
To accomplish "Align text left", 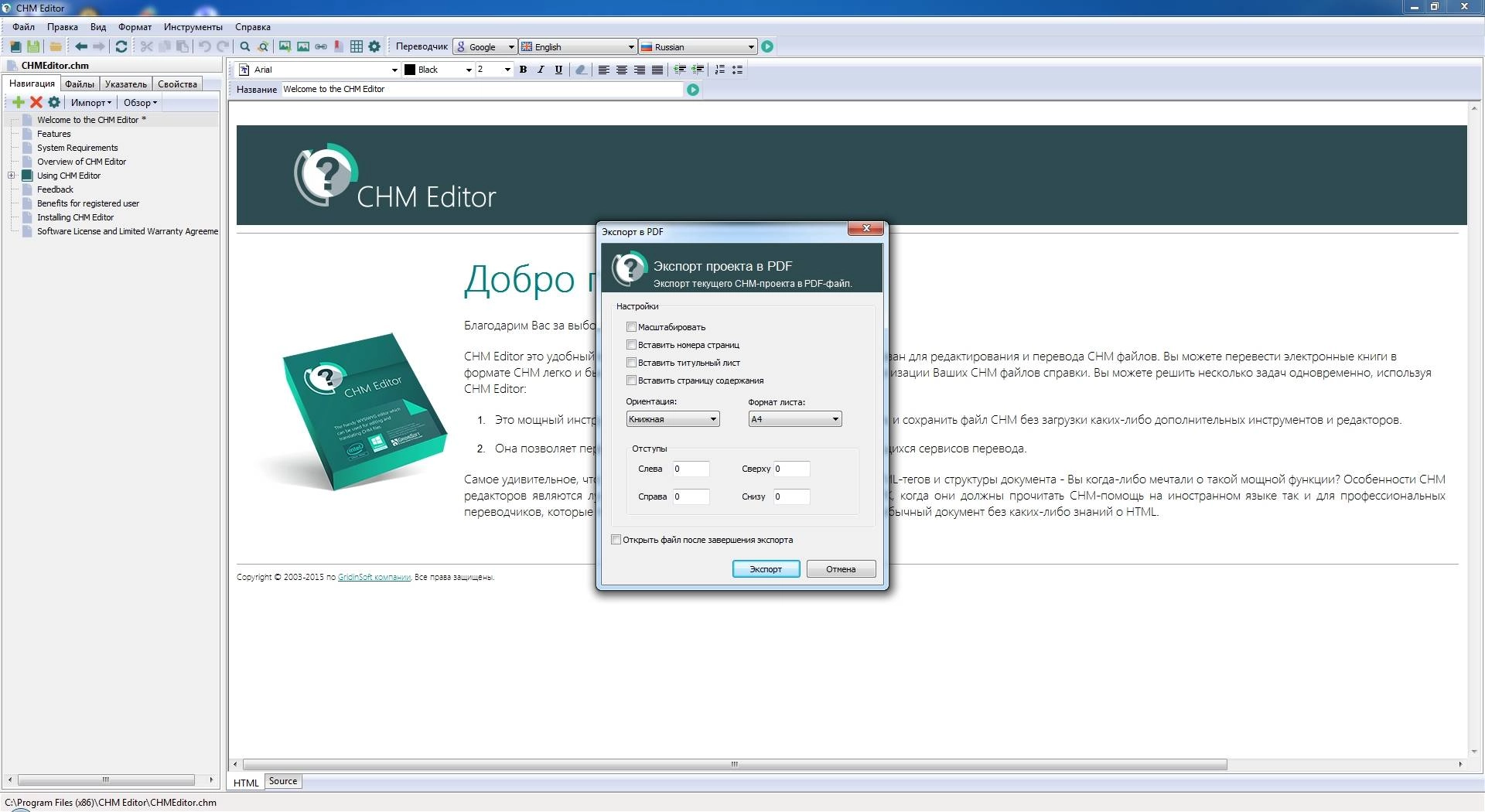I will 604,70.
